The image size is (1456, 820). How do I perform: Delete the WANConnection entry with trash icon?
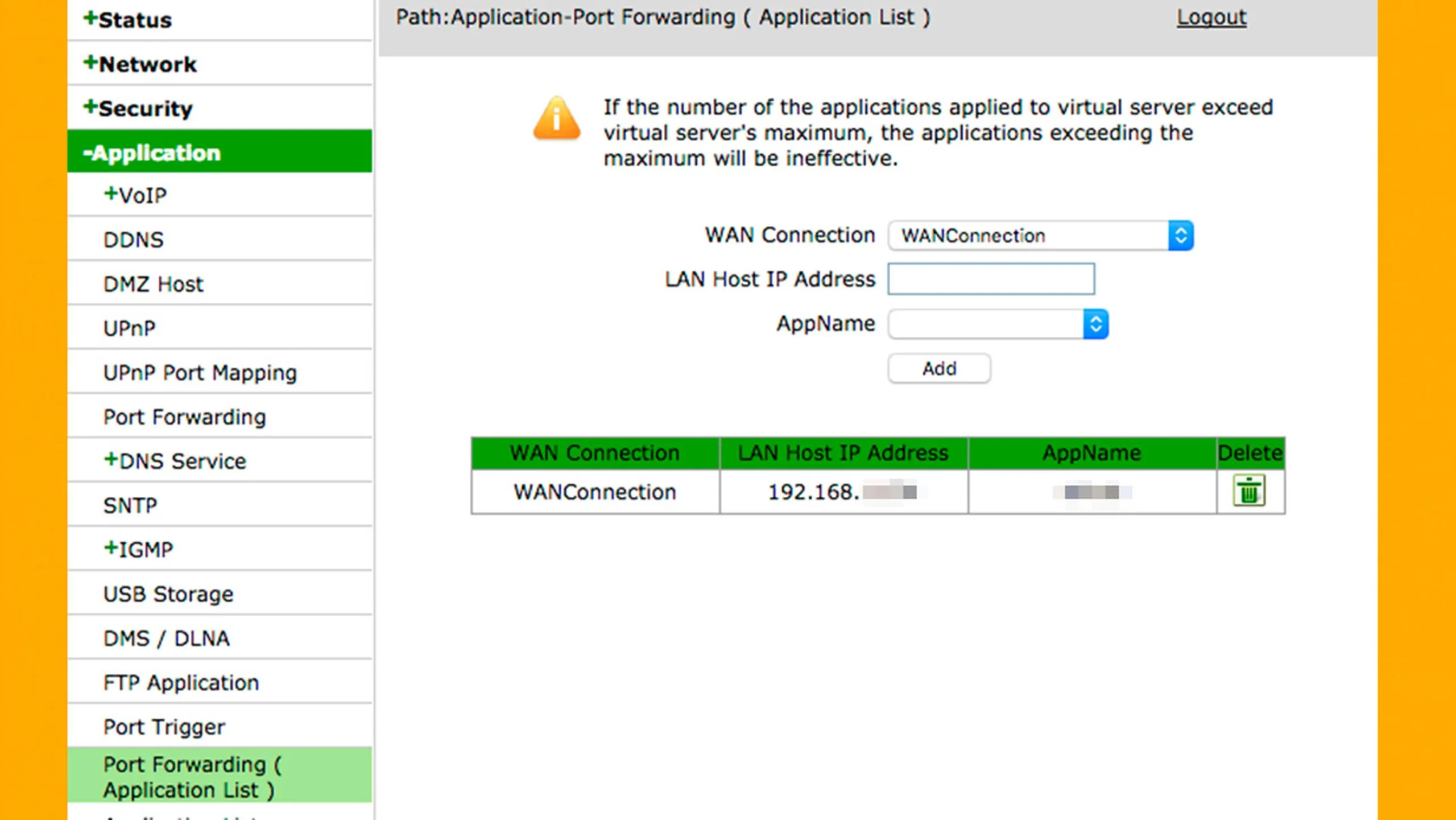click(x=1249, y=491)
